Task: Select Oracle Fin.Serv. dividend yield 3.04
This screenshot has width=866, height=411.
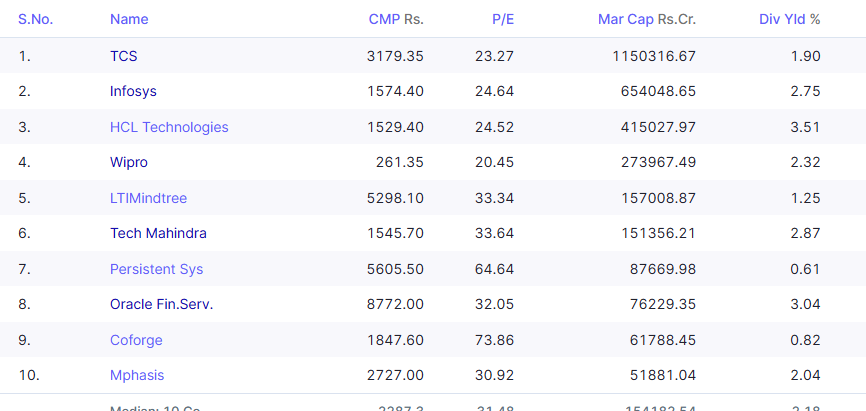Action: click(x=805, y=304)
